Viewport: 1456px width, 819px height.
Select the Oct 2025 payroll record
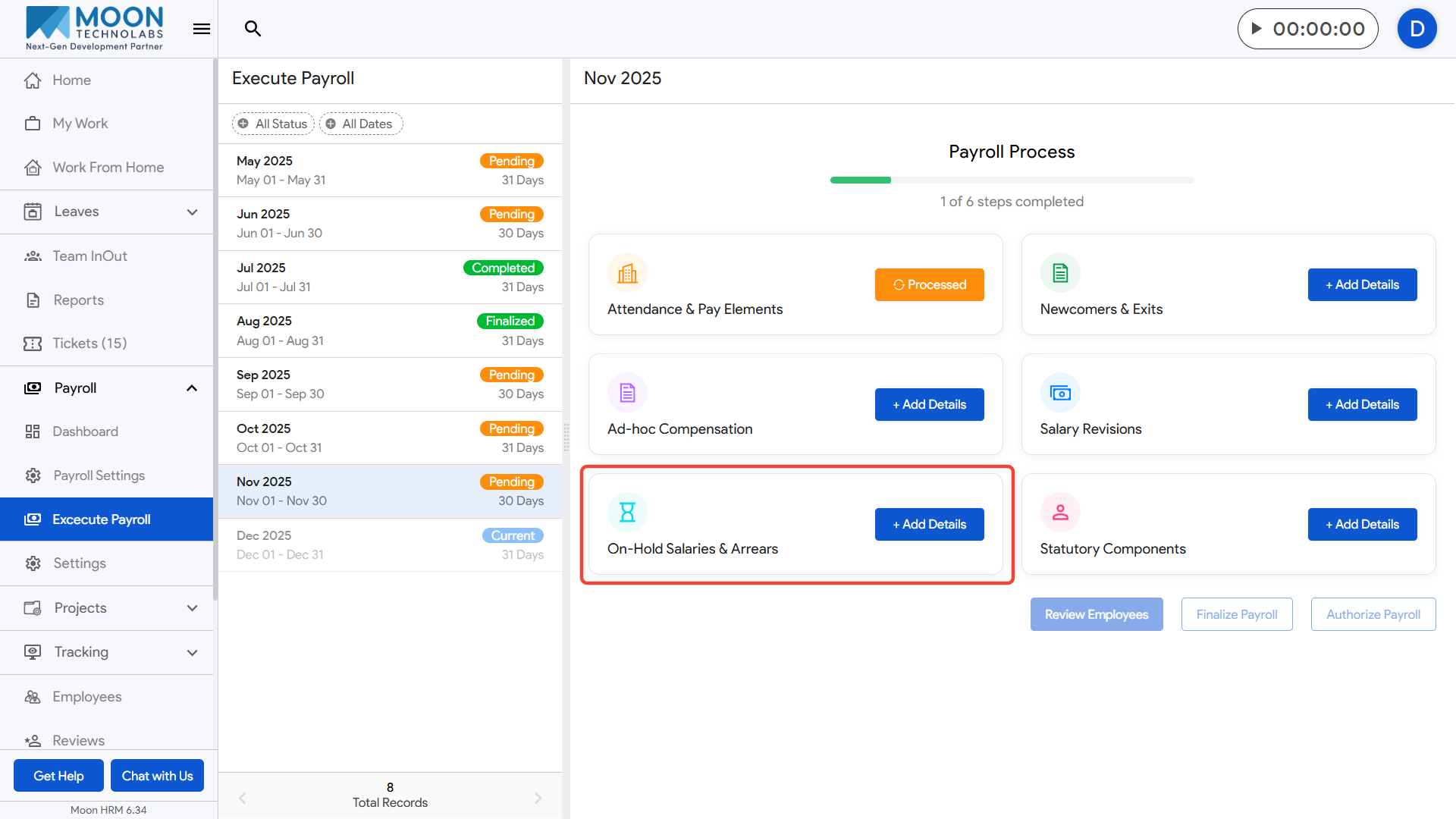pos(390,438)
